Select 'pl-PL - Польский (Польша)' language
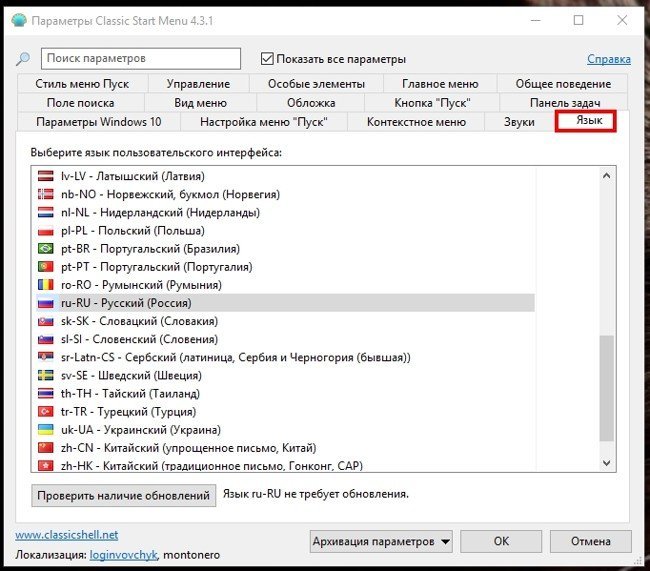Image resolution: width=650 pixels, height=571 pixels. pyautogui.click(x=285, y=231)
